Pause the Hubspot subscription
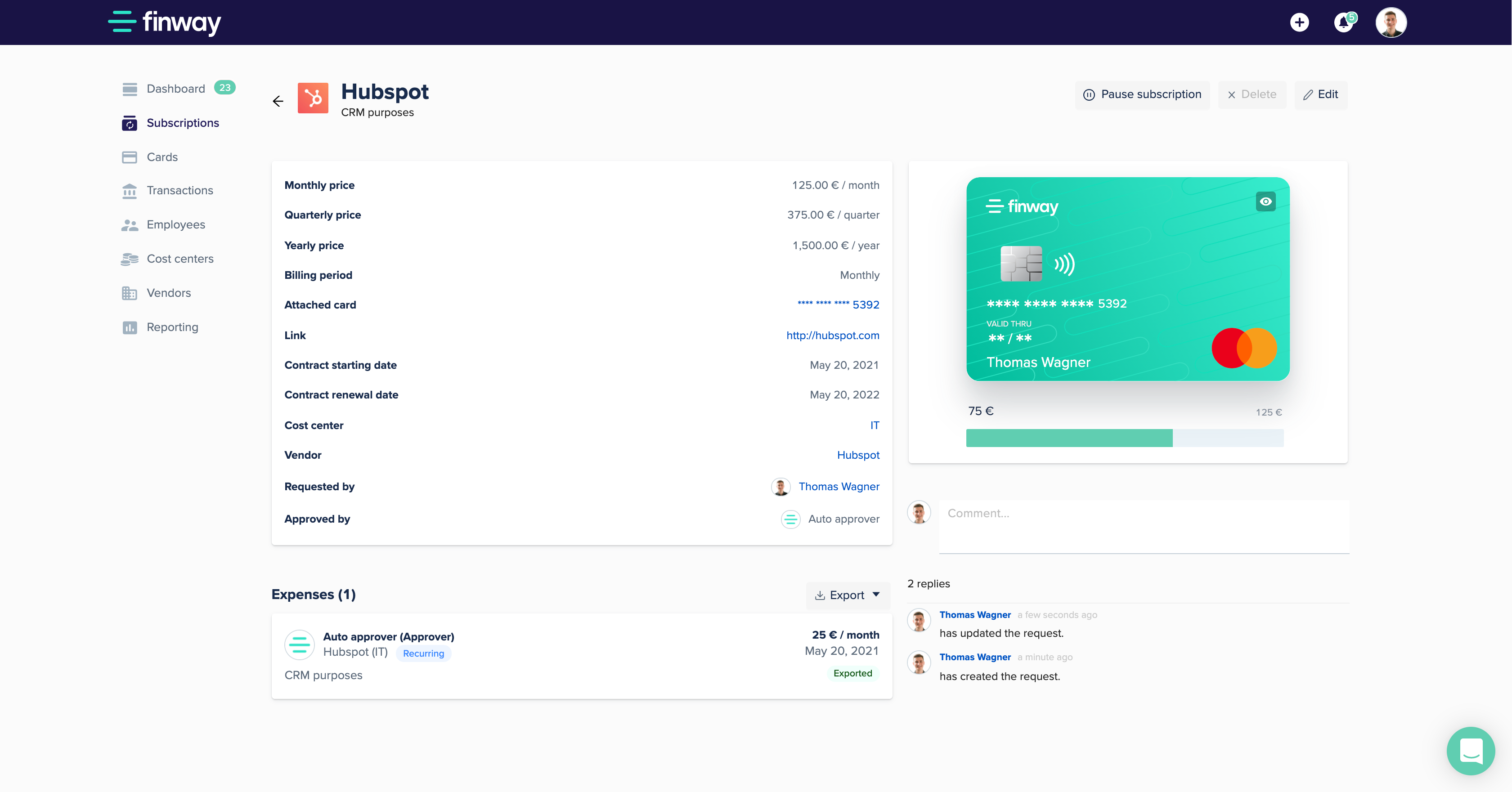This screenshot has width=1512, height=792. [x=1142, y=94]
